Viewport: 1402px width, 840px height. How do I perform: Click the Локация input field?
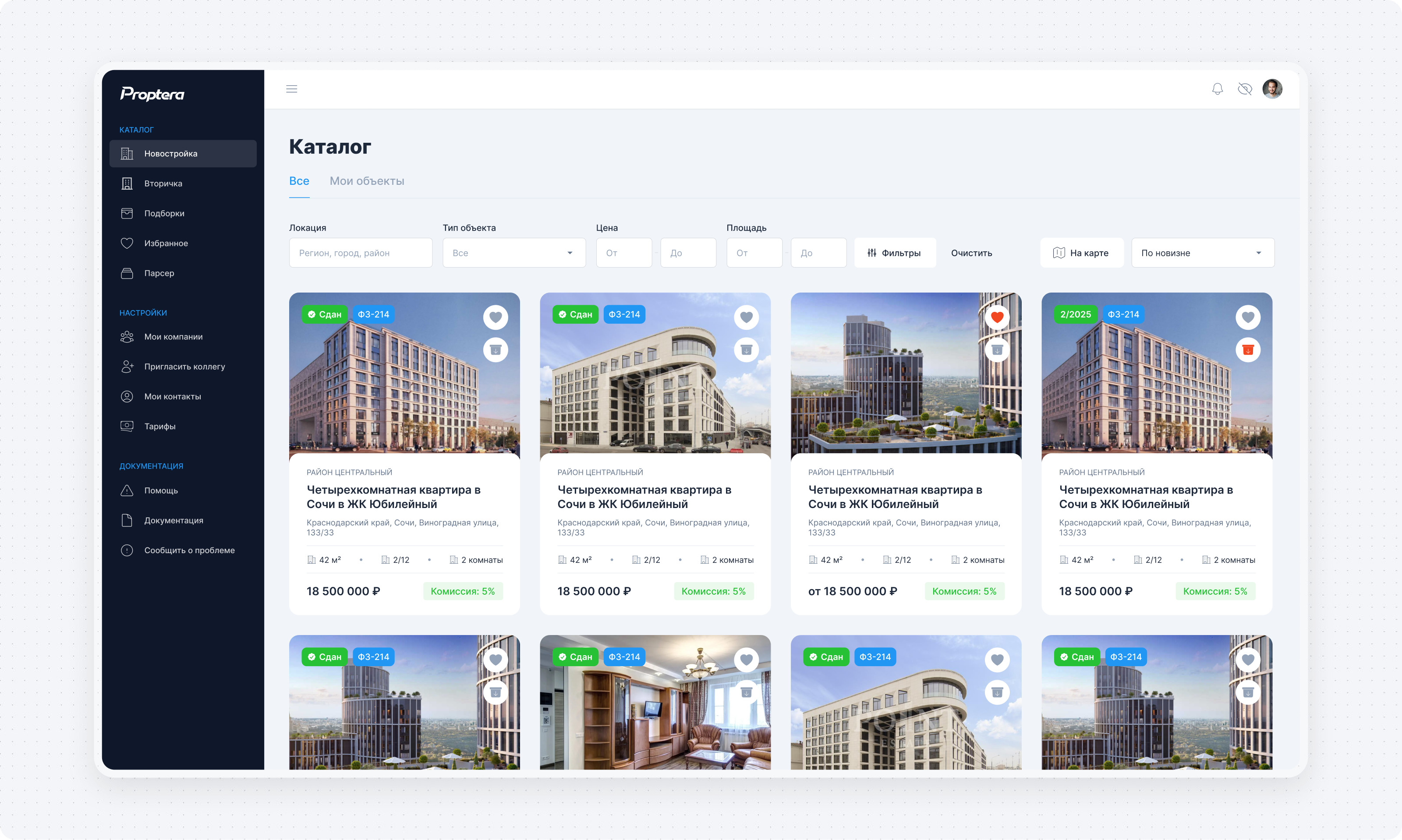[x=360, y=253]
